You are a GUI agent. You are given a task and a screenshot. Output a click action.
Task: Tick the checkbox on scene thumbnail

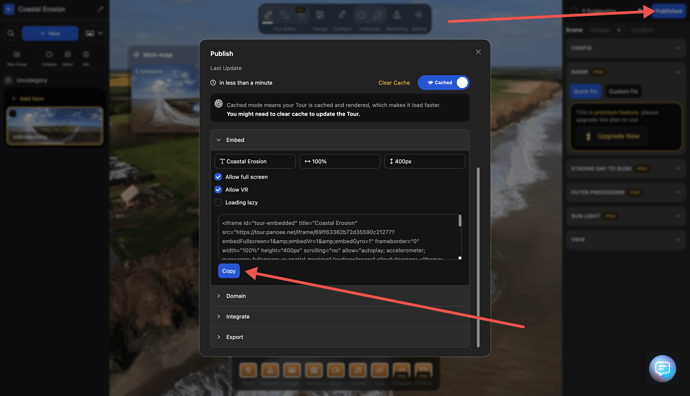coord(13,114)
